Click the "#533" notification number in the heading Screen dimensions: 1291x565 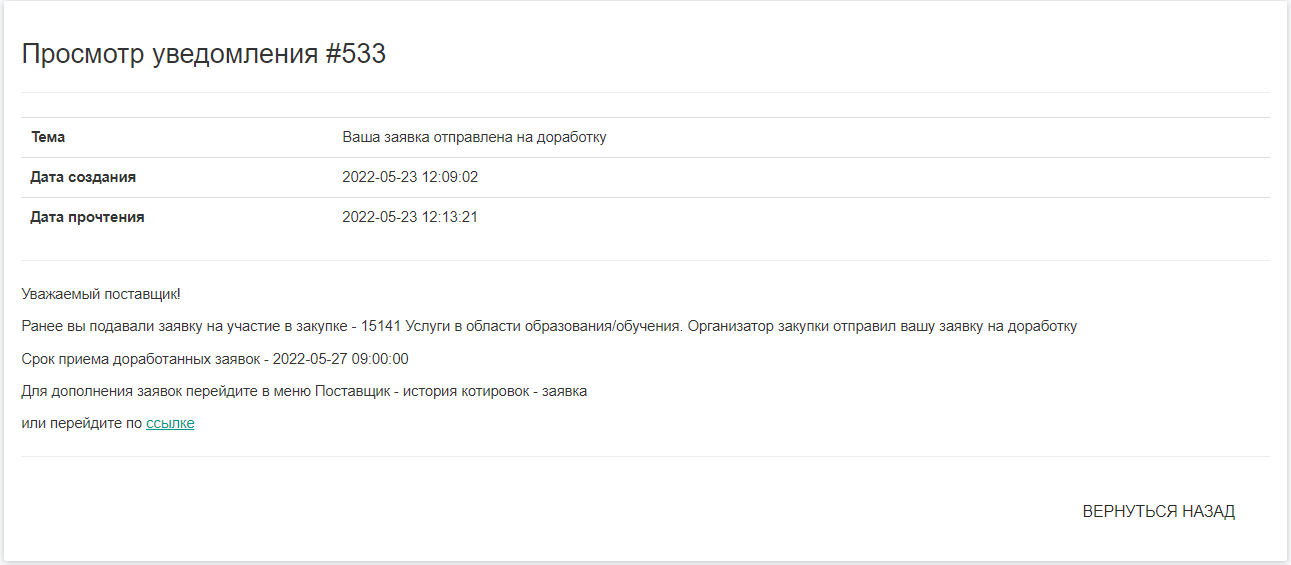(x=356, y=54)
